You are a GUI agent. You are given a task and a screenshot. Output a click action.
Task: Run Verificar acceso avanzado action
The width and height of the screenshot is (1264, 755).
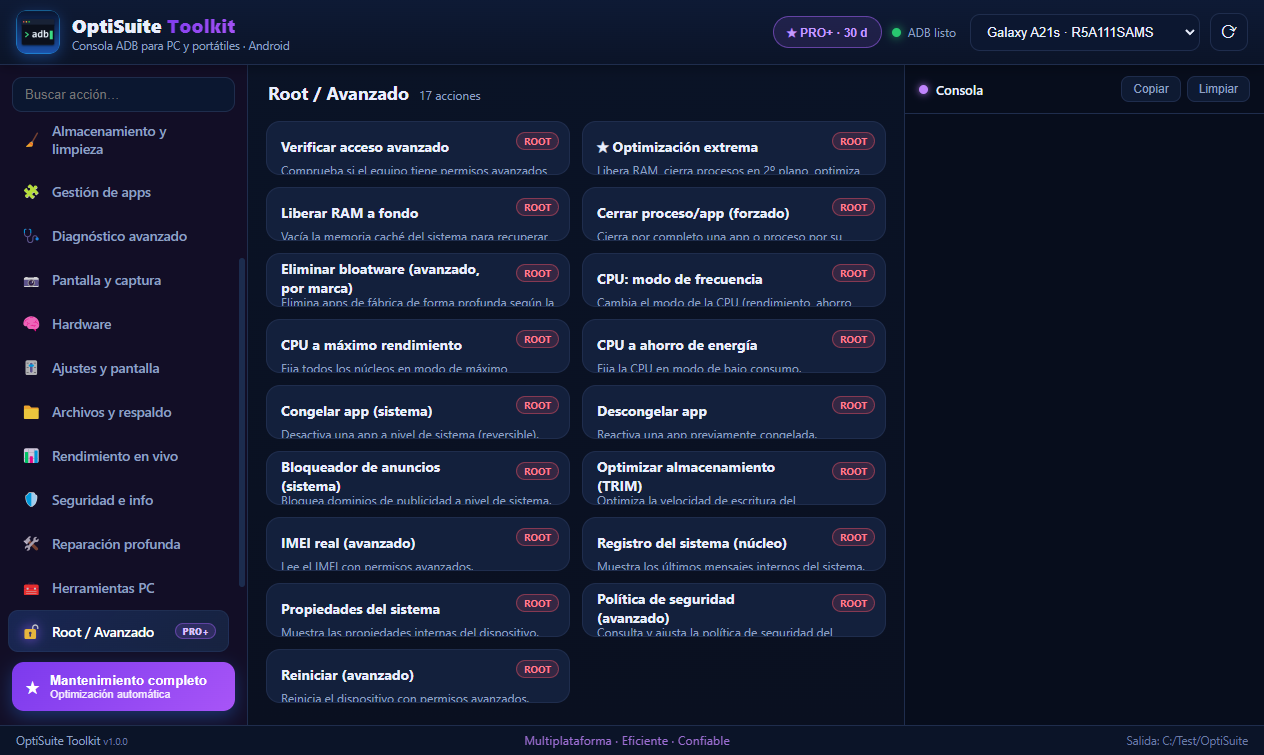pos(418,148)
